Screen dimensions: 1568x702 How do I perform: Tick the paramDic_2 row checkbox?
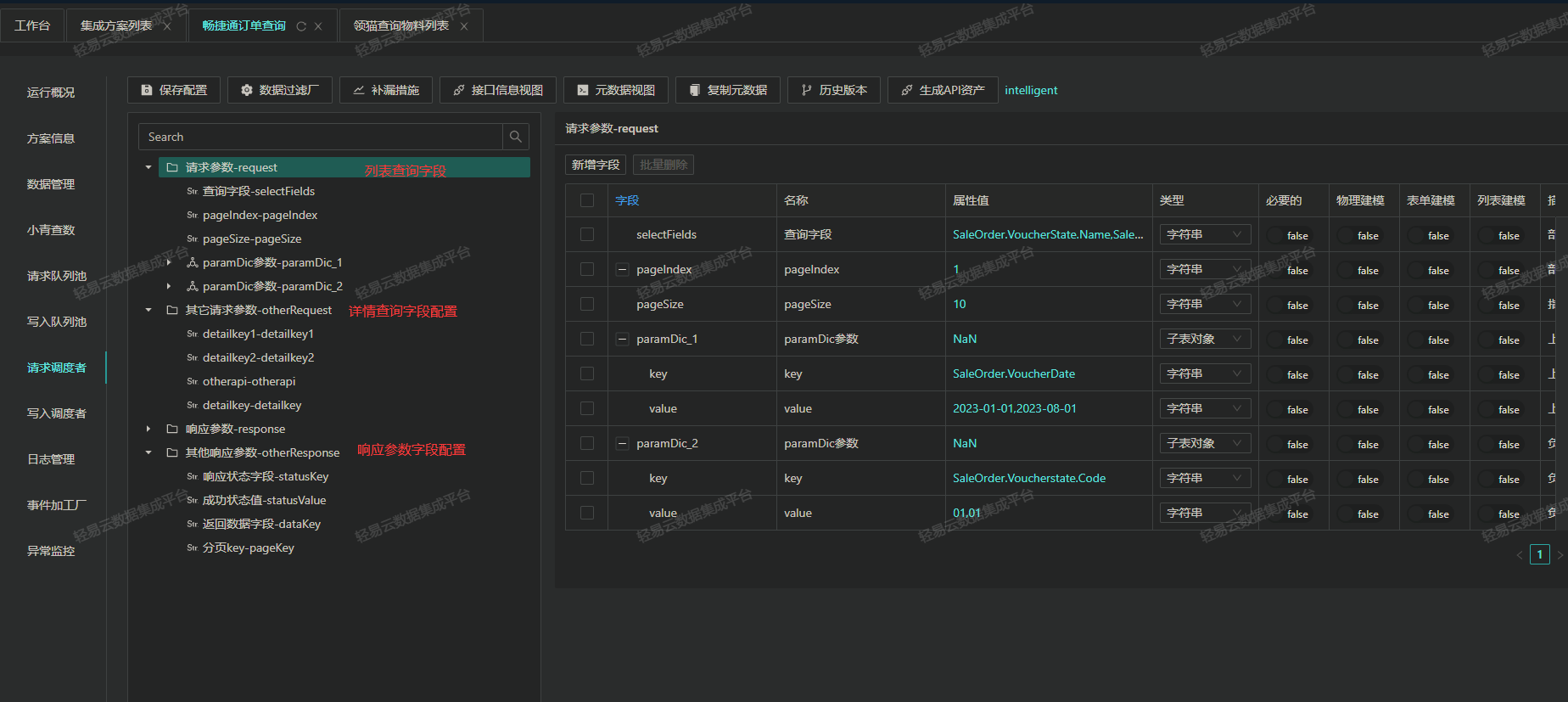pyautogui.click(x=587, y=443)
